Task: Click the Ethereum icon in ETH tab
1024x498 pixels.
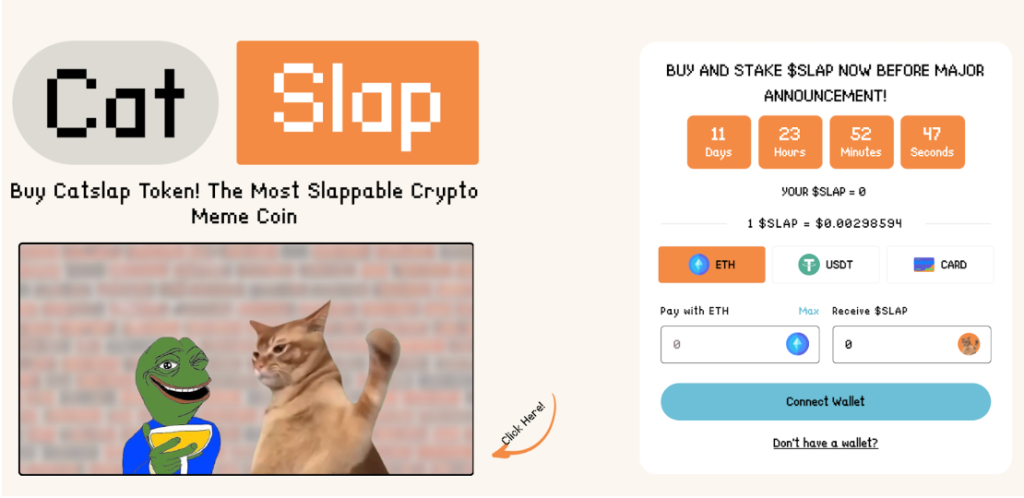Action: point(699,264)
